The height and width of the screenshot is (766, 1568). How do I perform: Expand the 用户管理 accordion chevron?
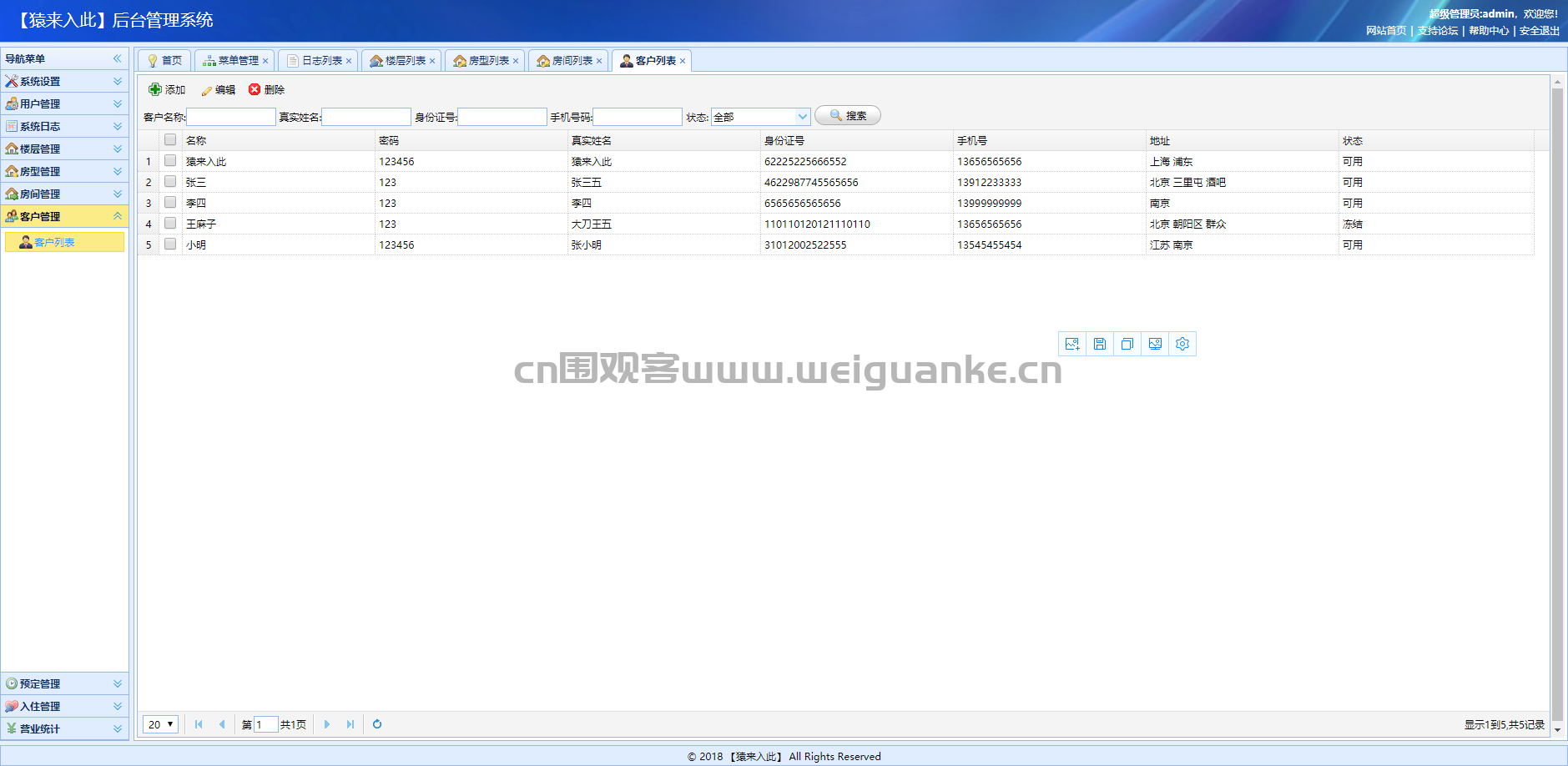click(118, 103)
